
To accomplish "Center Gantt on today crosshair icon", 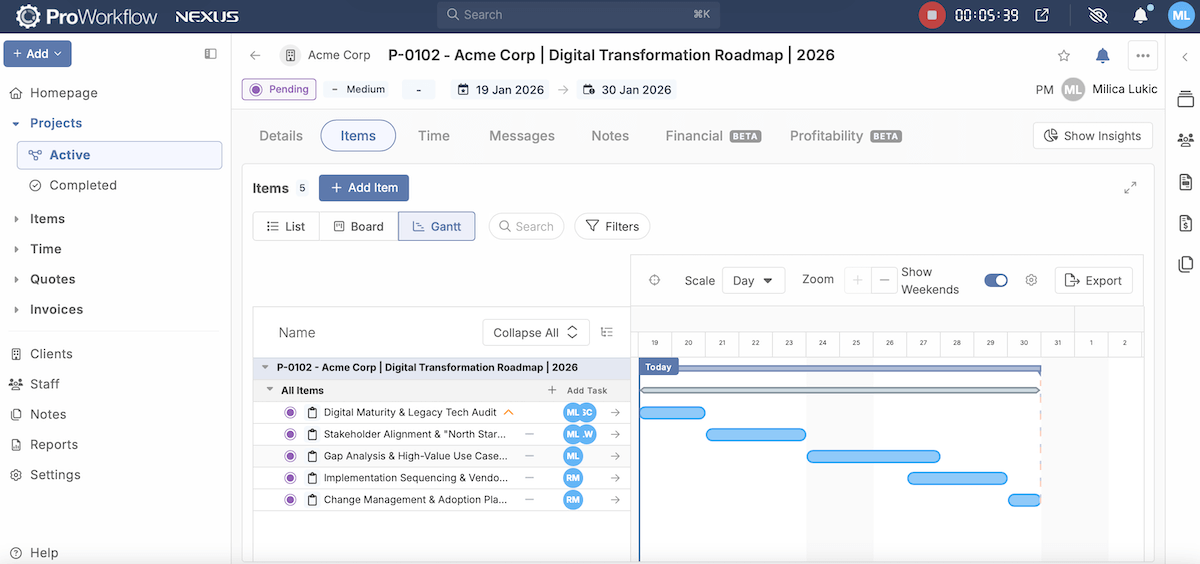I will pyautogui.click(x=655, y=280).
